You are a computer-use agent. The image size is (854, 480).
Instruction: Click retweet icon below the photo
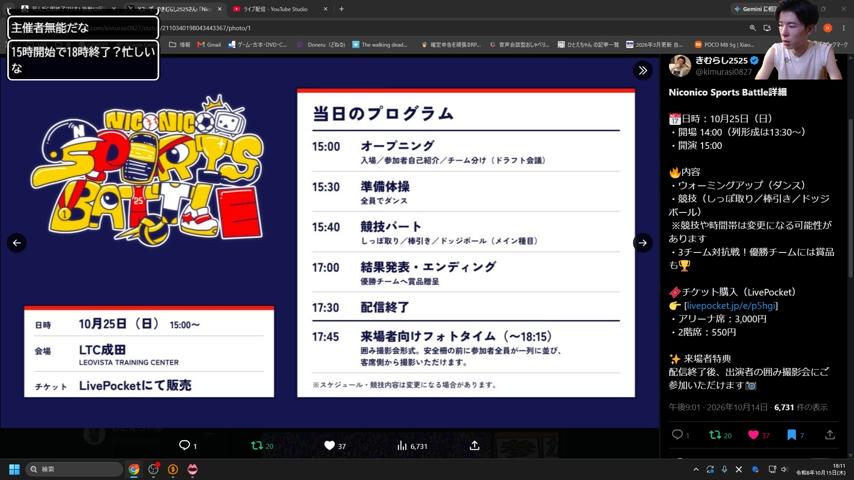click(x=257, y=445)
